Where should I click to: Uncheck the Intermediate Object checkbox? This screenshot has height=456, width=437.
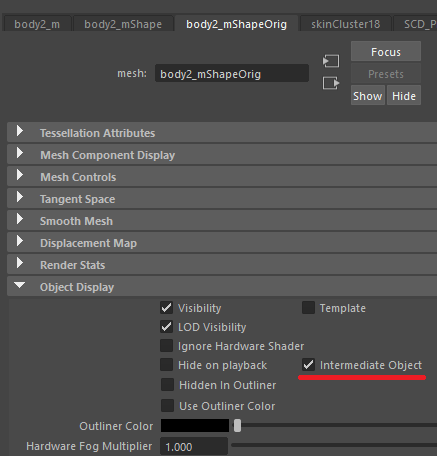coord(308,365)
